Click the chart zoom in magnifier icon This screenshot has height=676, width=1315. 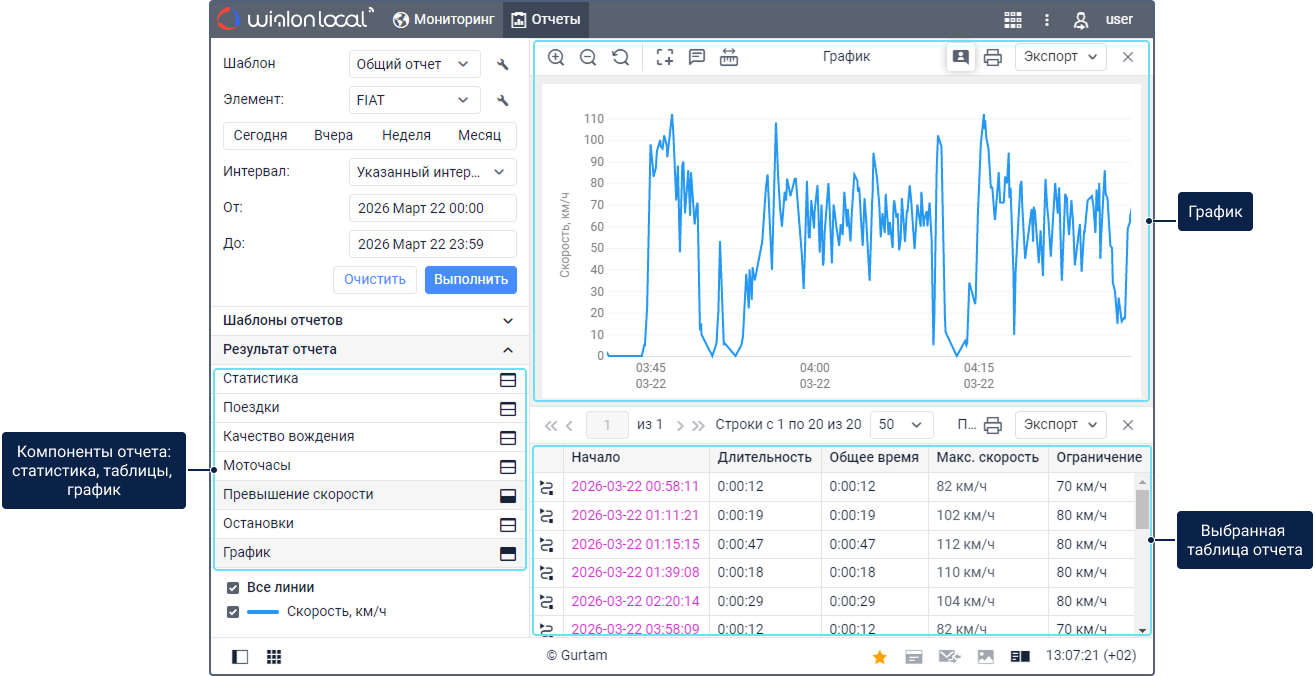[x=556, y=57]
